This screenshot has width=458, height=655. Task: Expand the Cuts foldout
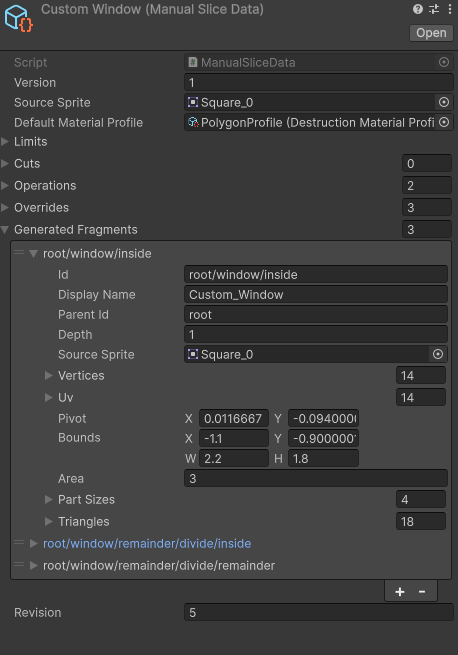[5, 163]
